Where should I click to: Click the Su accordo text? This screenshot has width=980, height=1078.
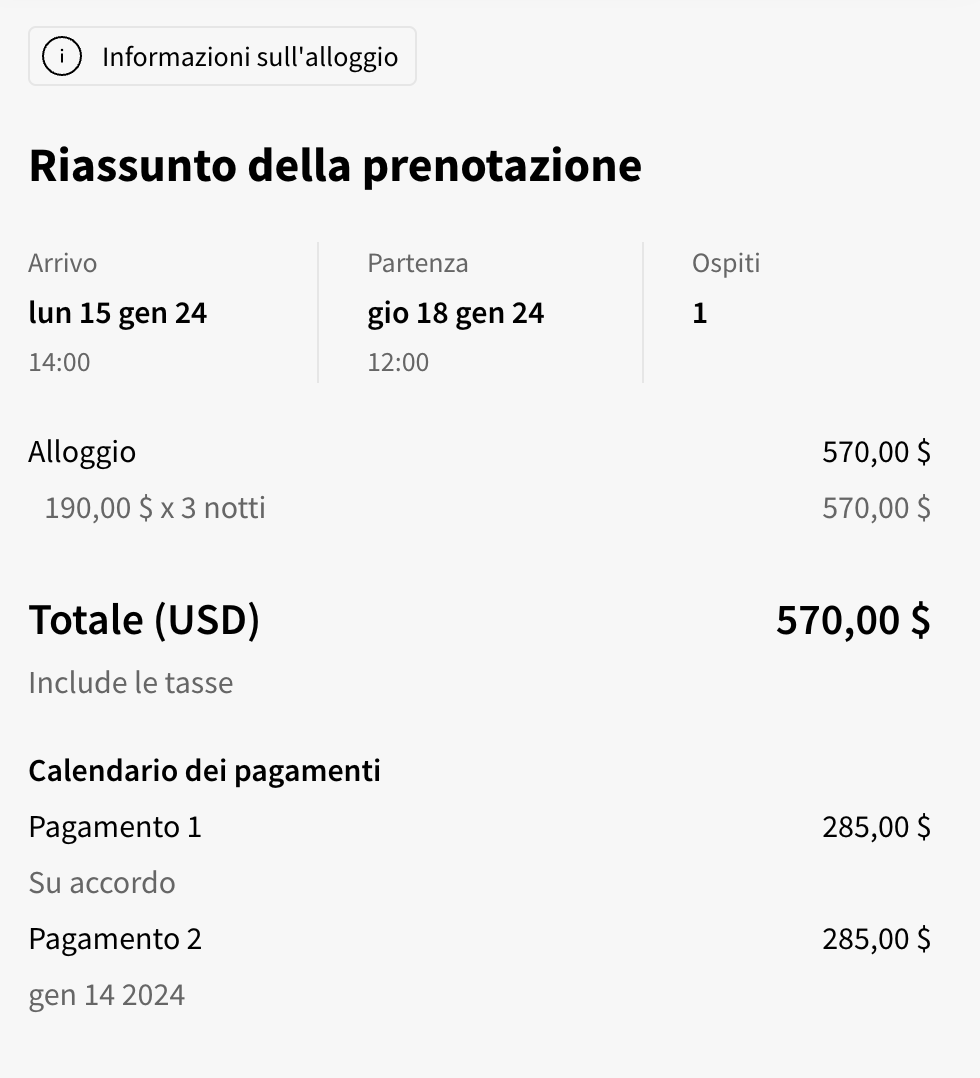click(x=102, y=883)
